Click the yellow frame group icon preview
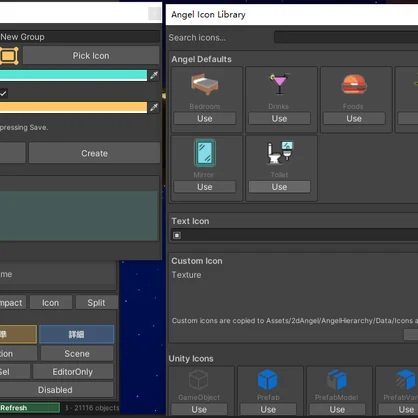Screen dimensions: 418x418 tap(9, 56)
